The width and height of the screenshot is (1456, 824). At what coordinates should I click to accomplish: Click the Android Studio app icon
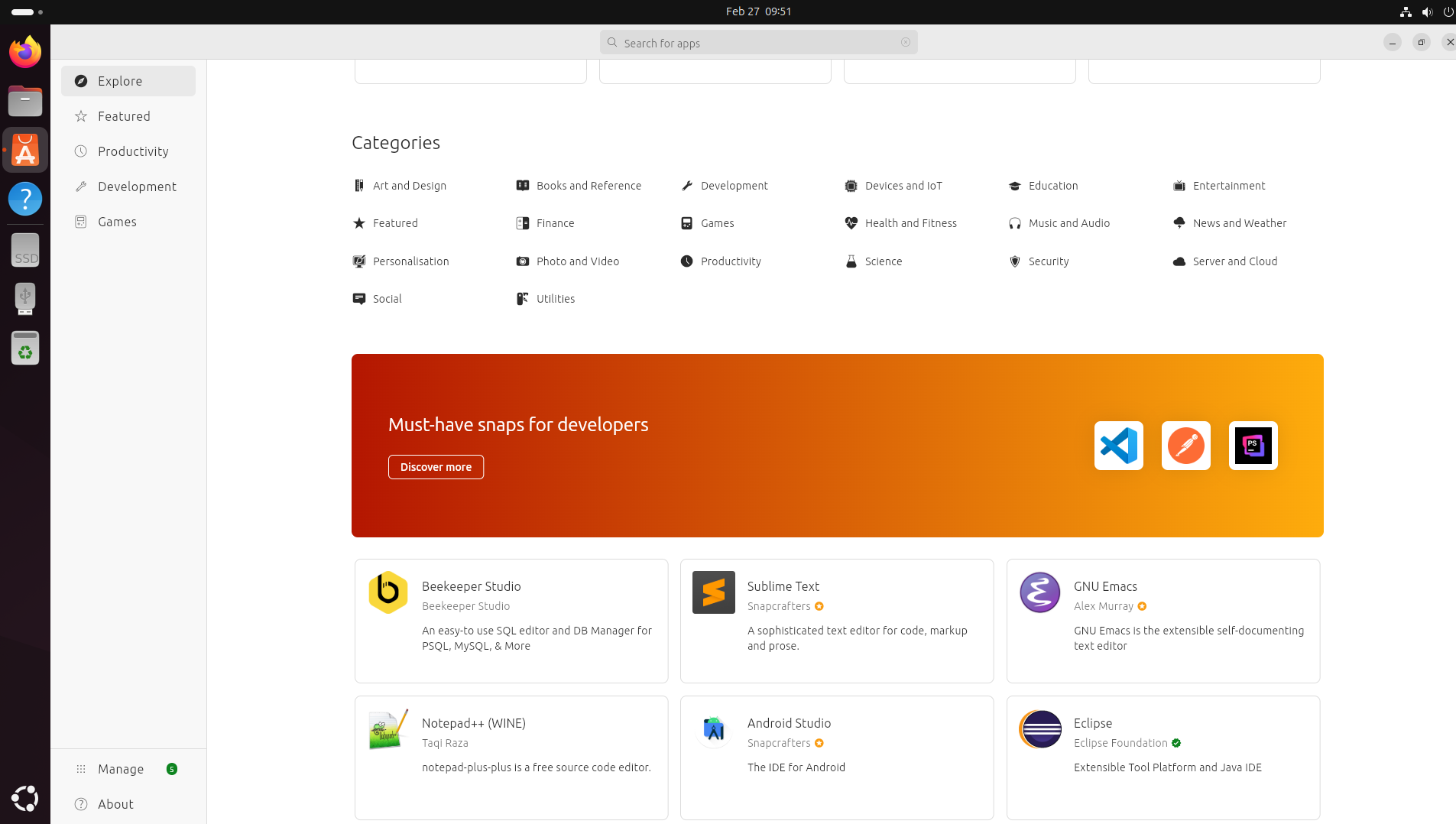pos(714,729)
